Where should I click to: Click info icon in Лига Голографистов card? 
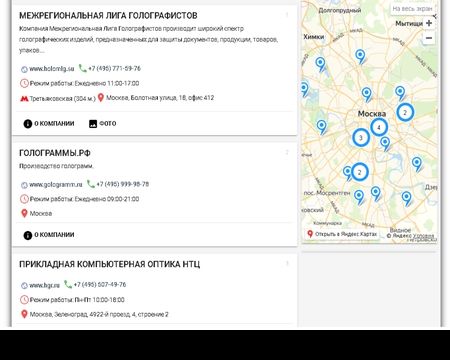click(x=27, y=124)
